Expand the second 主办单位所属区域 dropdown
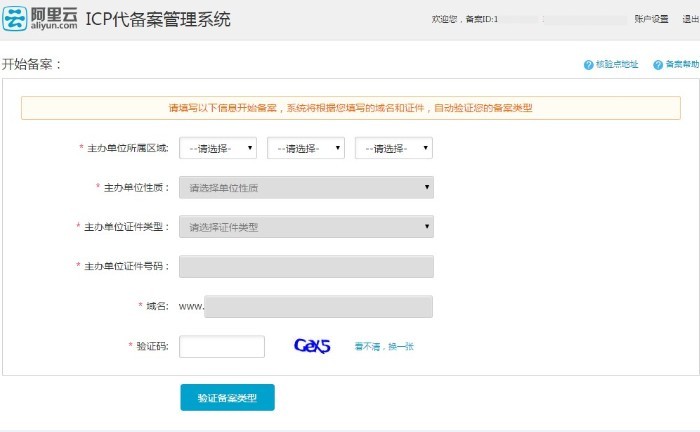 [306, 148]
